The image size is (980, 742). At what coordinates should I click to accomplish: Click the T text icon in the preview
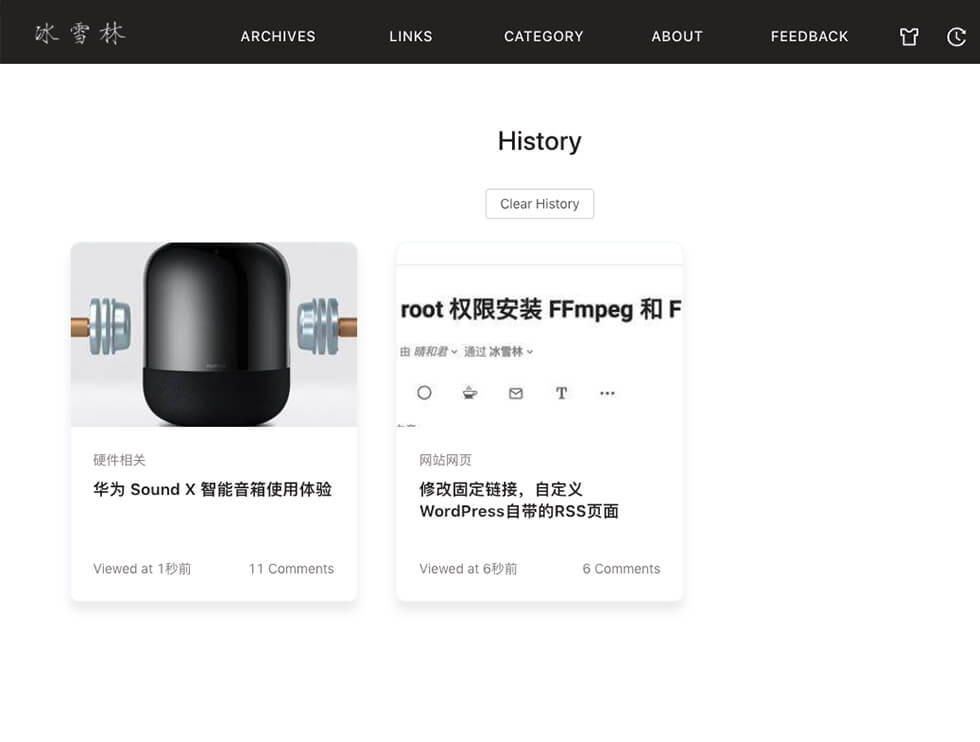pos(561,393)
